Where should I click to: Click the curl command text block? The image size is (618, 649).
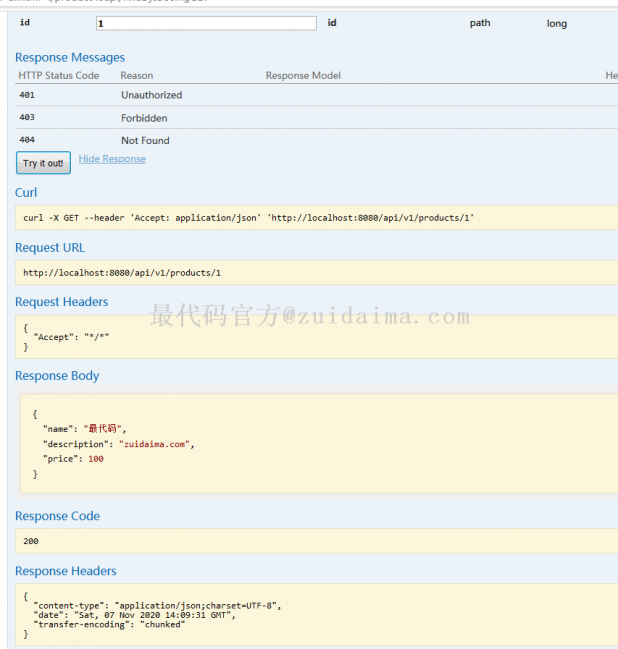point(248,217)
